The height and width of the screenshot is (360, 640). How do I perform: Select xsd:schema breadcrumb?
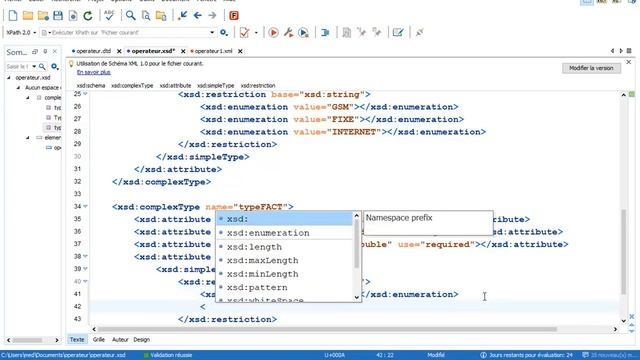(91, 86)
